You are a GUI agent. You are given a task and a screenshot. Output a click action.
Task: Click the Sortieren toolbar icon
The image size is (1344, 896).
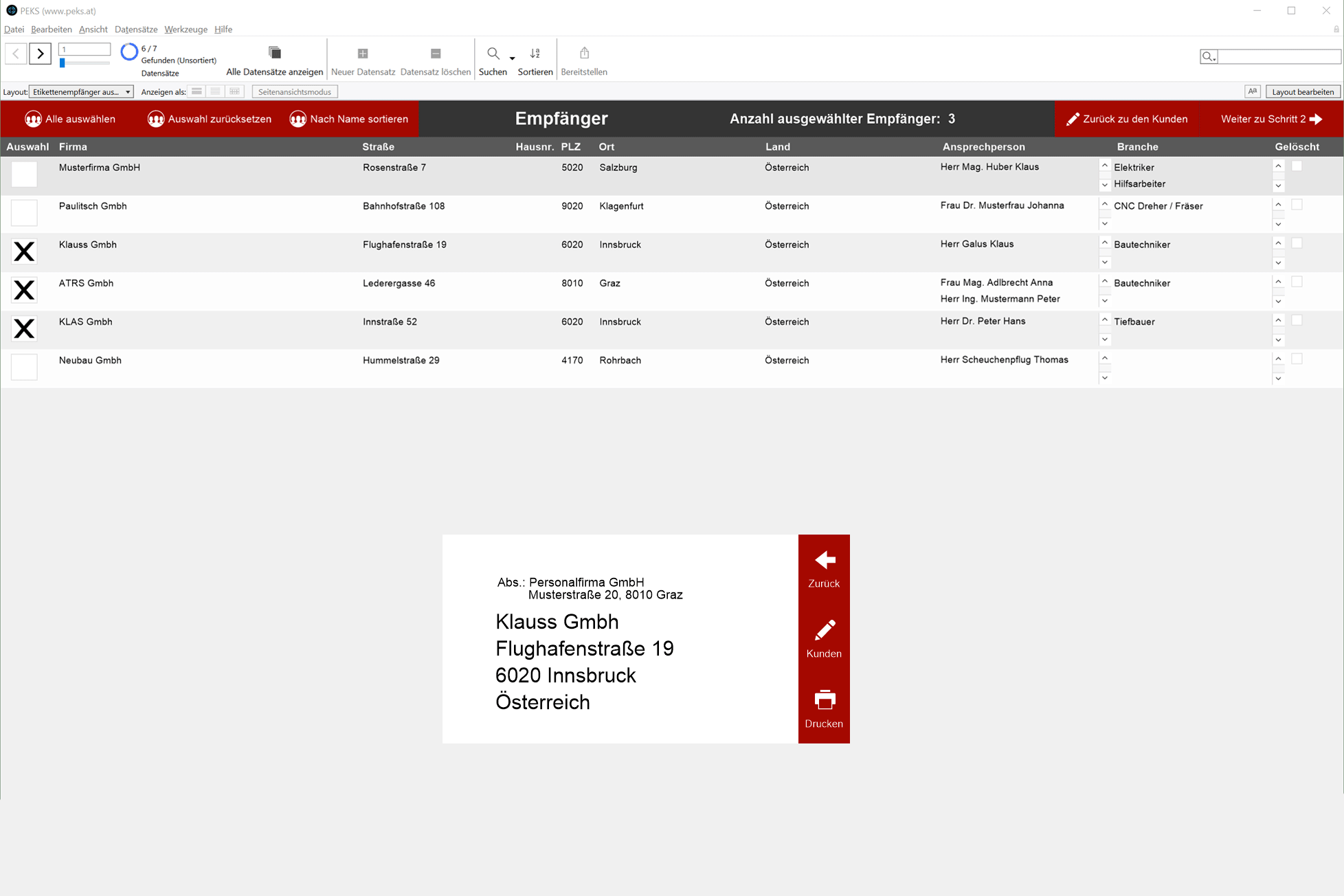click(x=535, y=54)
